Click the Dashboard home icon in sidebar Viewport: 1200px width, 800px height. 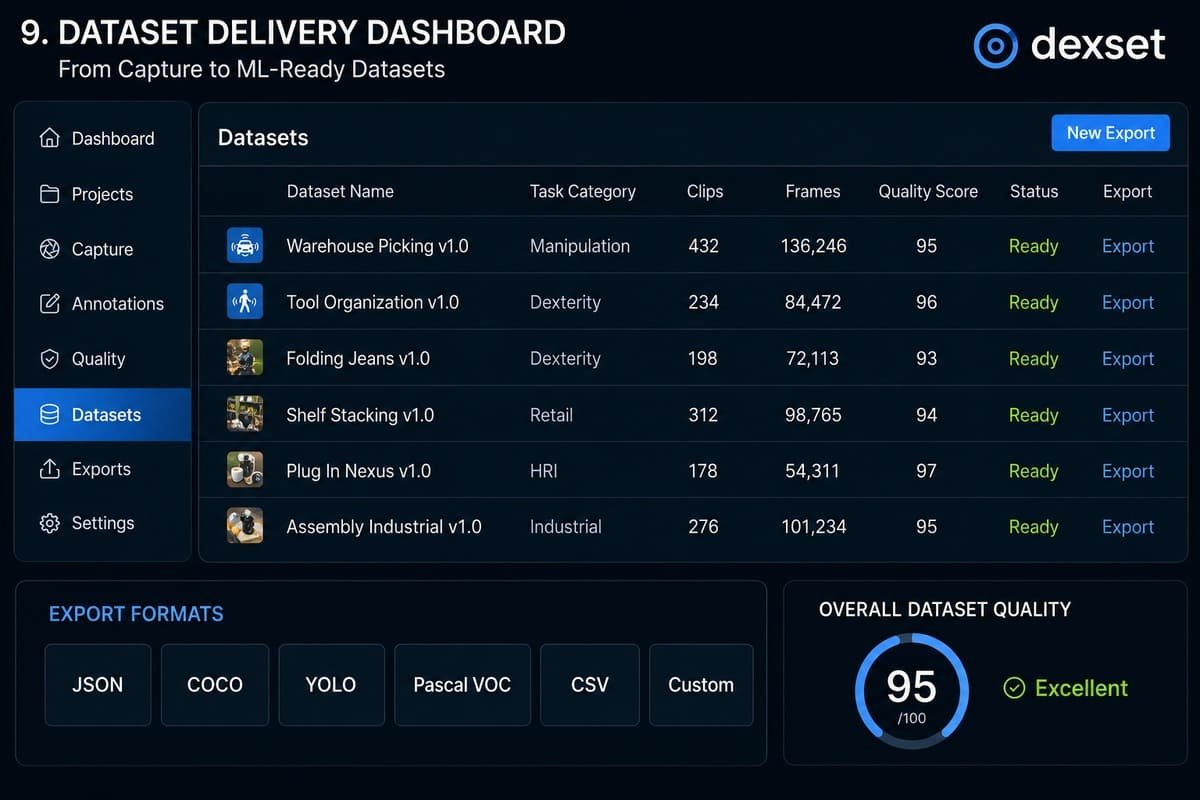(x=49, y=138)
